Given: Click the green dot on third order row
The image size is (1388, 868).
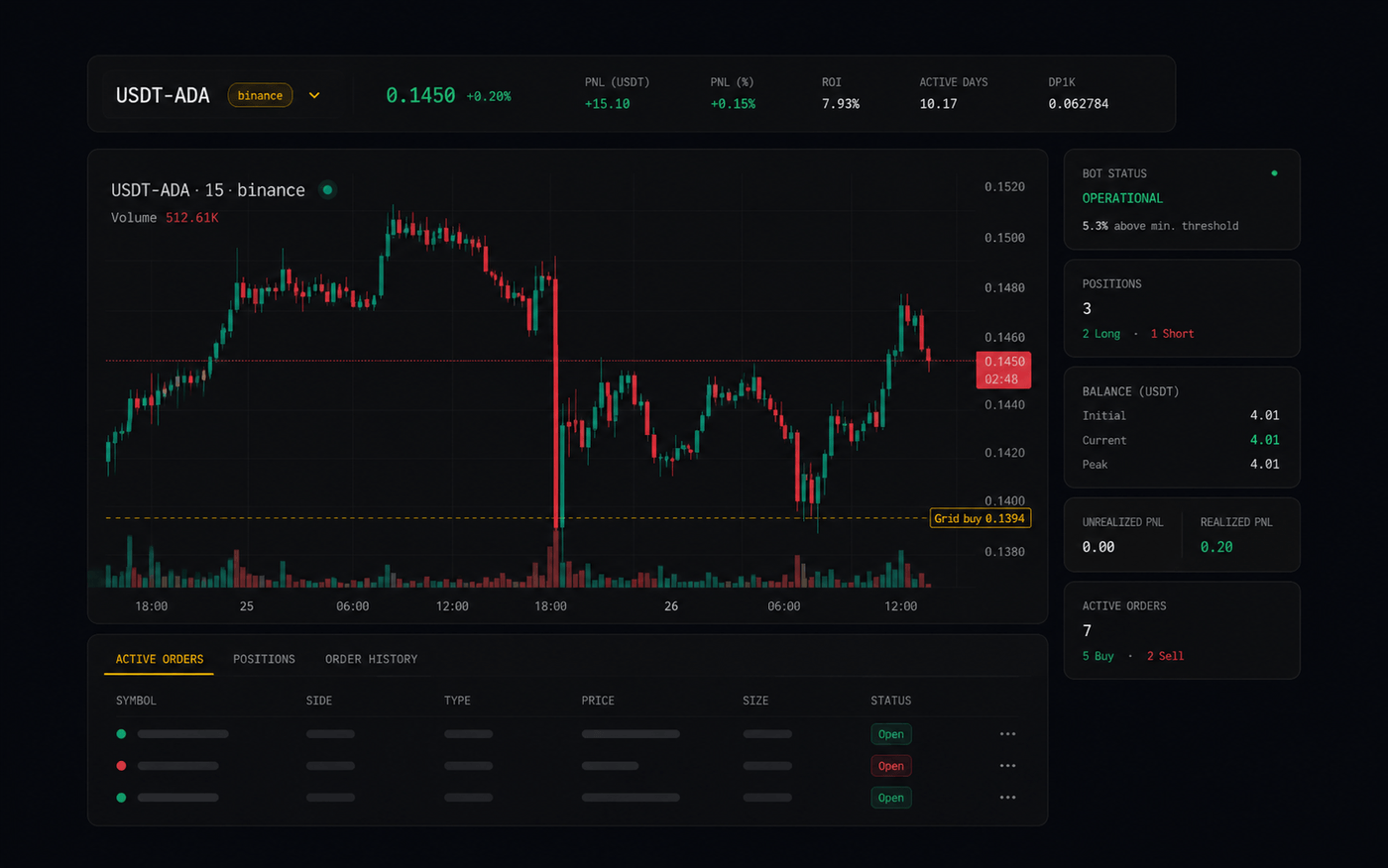Looking at the screenshot, I should [x=121, y=798].
